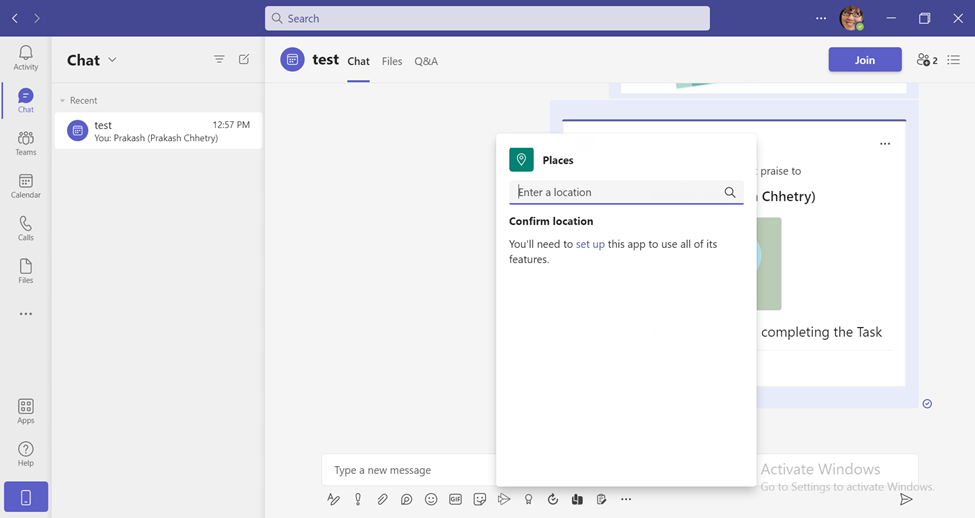Focus the top Search box
Viewport: 975px width, 518px height.
pyautogui.click(x=487, y=19)
